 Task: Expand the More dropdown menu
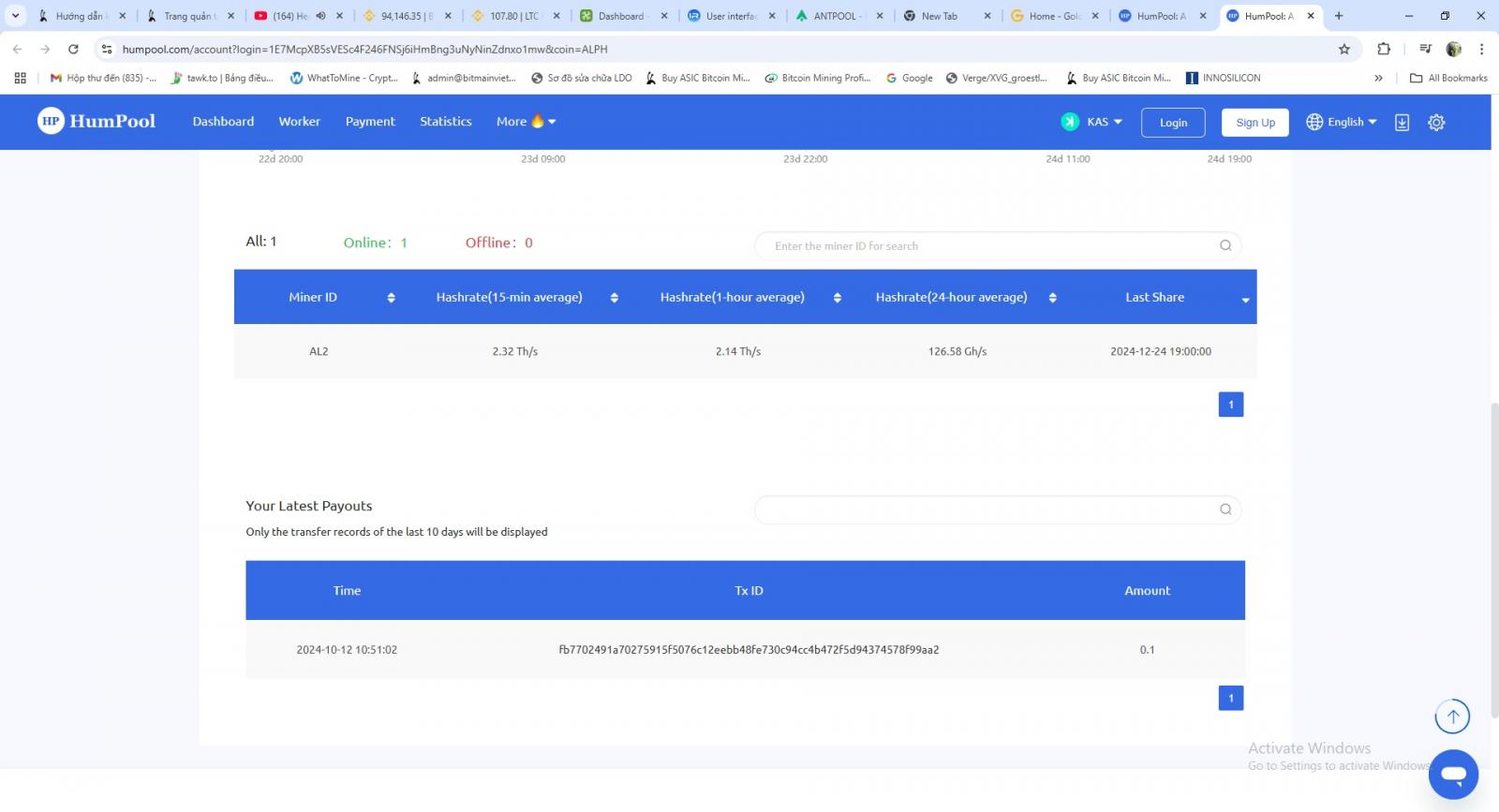click(526, 122)
